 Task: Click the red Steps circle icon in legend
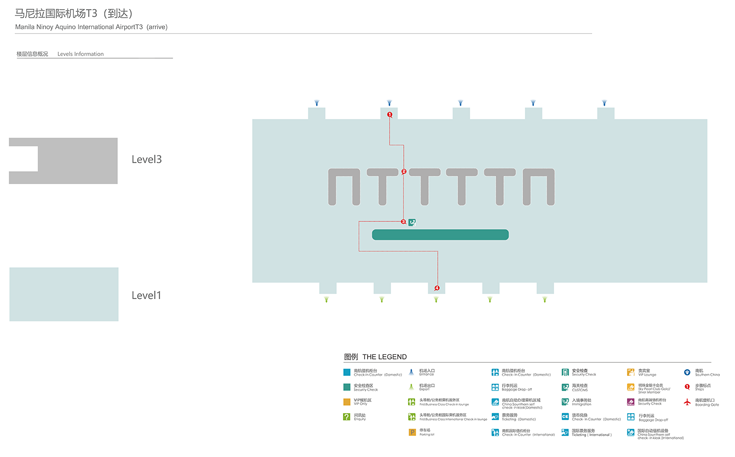point(687,387)
